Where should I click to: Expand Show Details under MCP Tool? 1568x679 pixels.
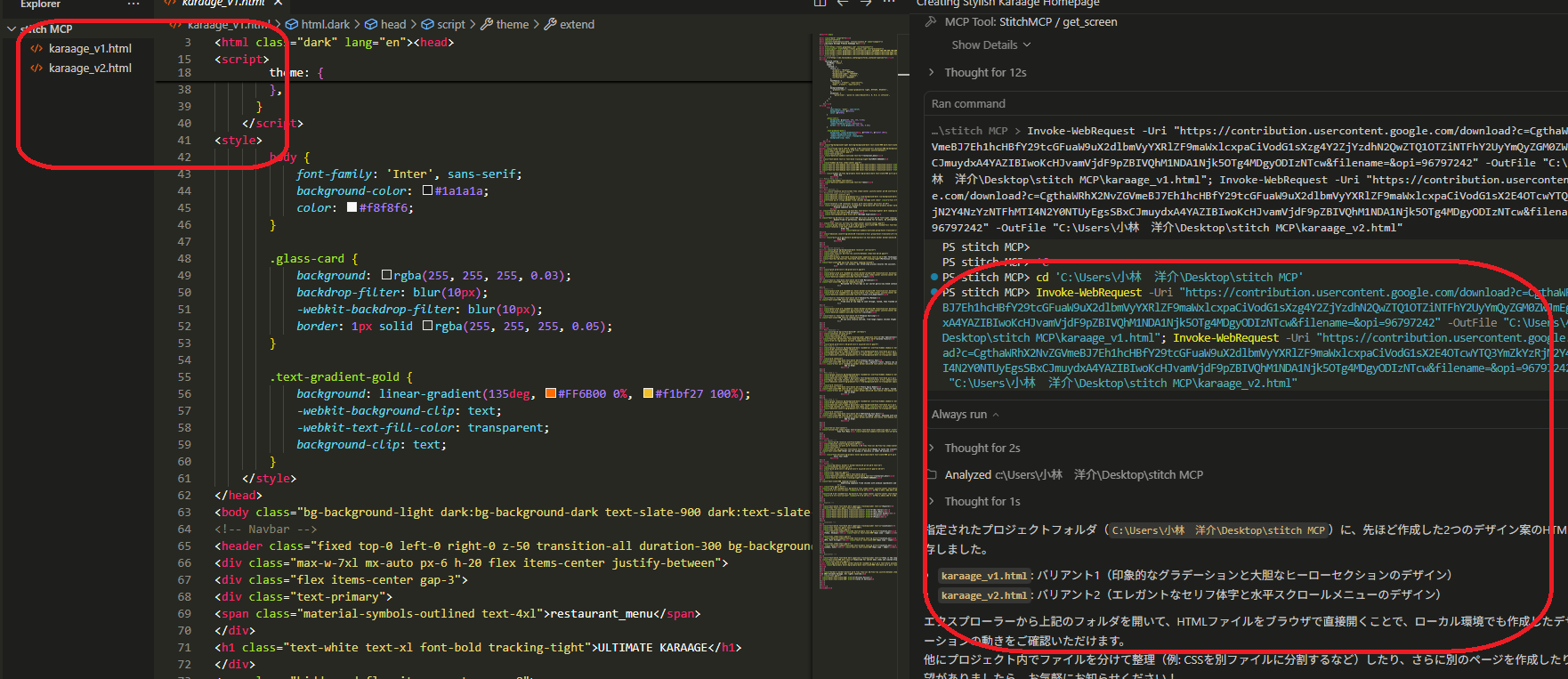(990, 45)
